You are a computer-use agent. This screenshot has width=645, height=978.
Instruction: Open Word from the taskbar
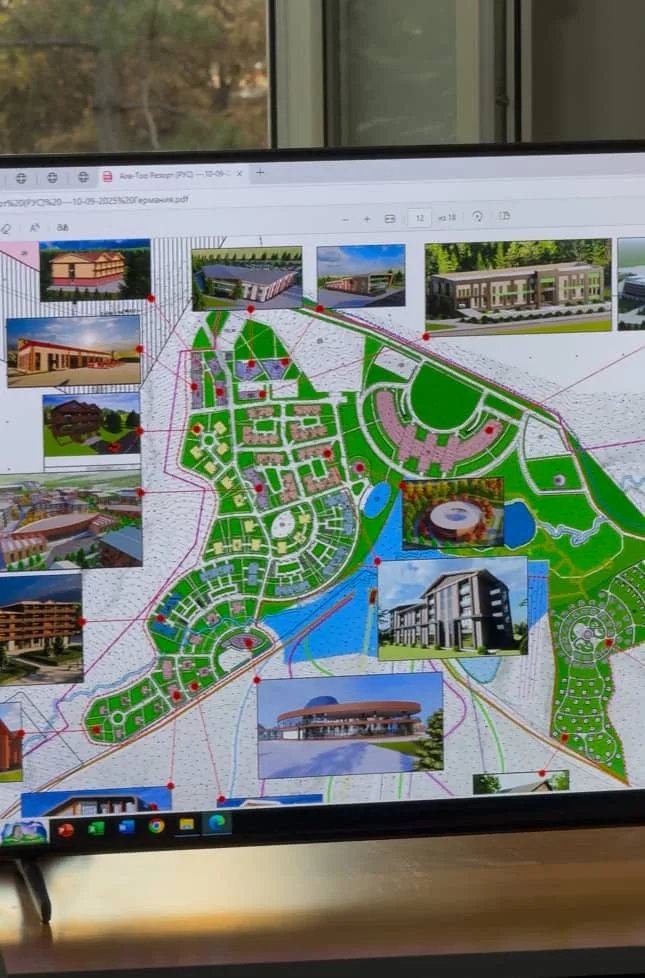[126, 827]
